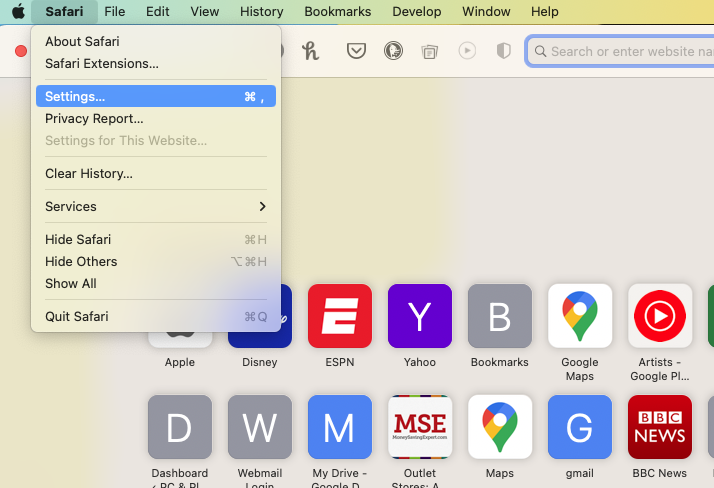Open the Edit menu

pos(158,11)
